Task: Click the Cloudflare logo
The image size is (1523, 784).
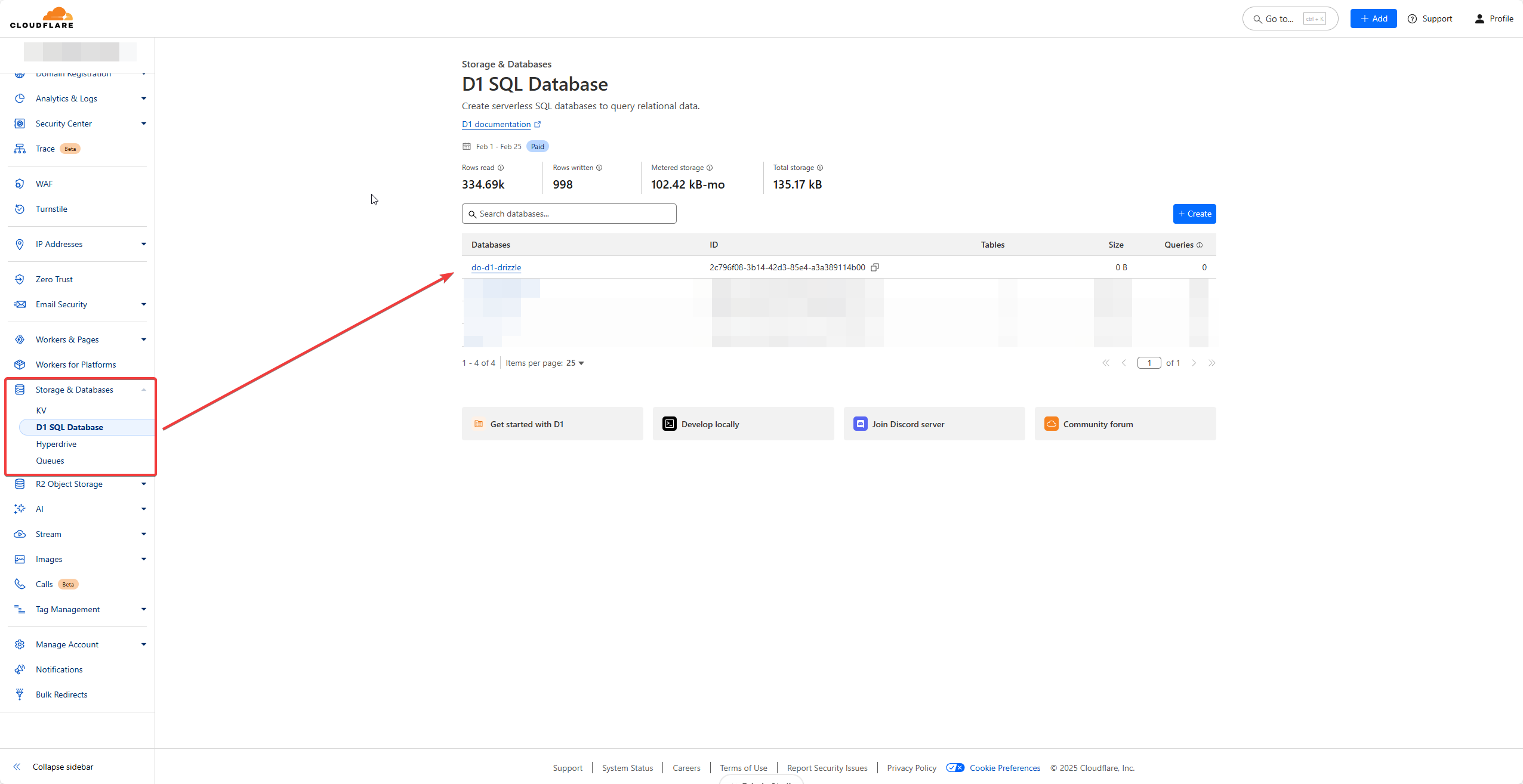Action: tap(42, 18)
